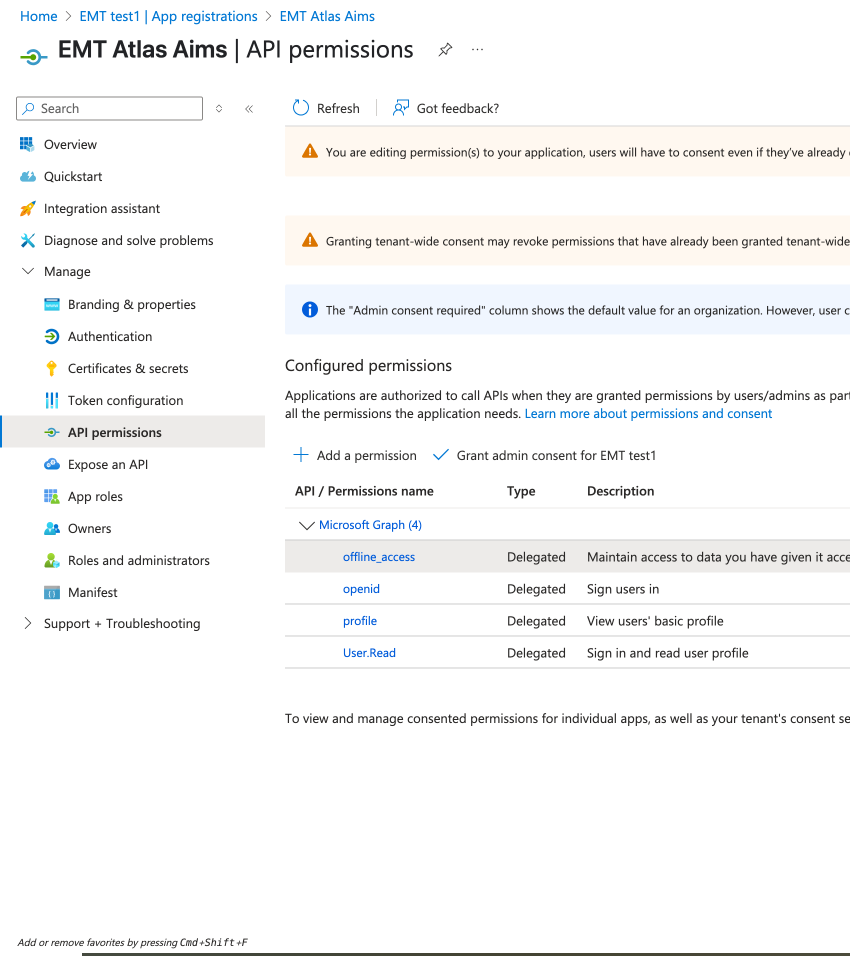Sort by API / Permissions name column

(364, 491)
